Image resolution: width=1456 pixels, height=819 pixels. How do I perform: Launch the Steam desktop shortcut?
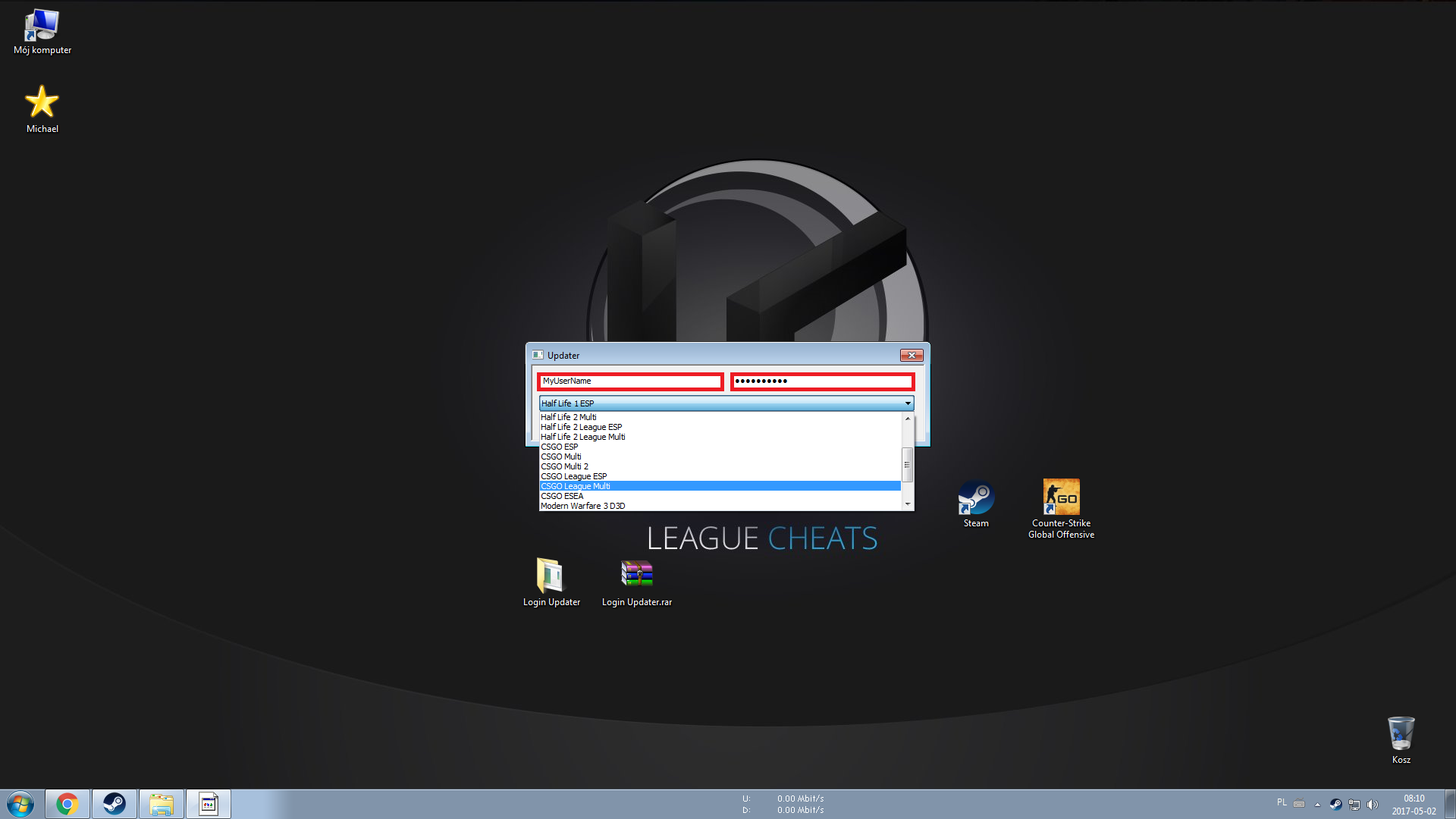click(x=976, y=504)
